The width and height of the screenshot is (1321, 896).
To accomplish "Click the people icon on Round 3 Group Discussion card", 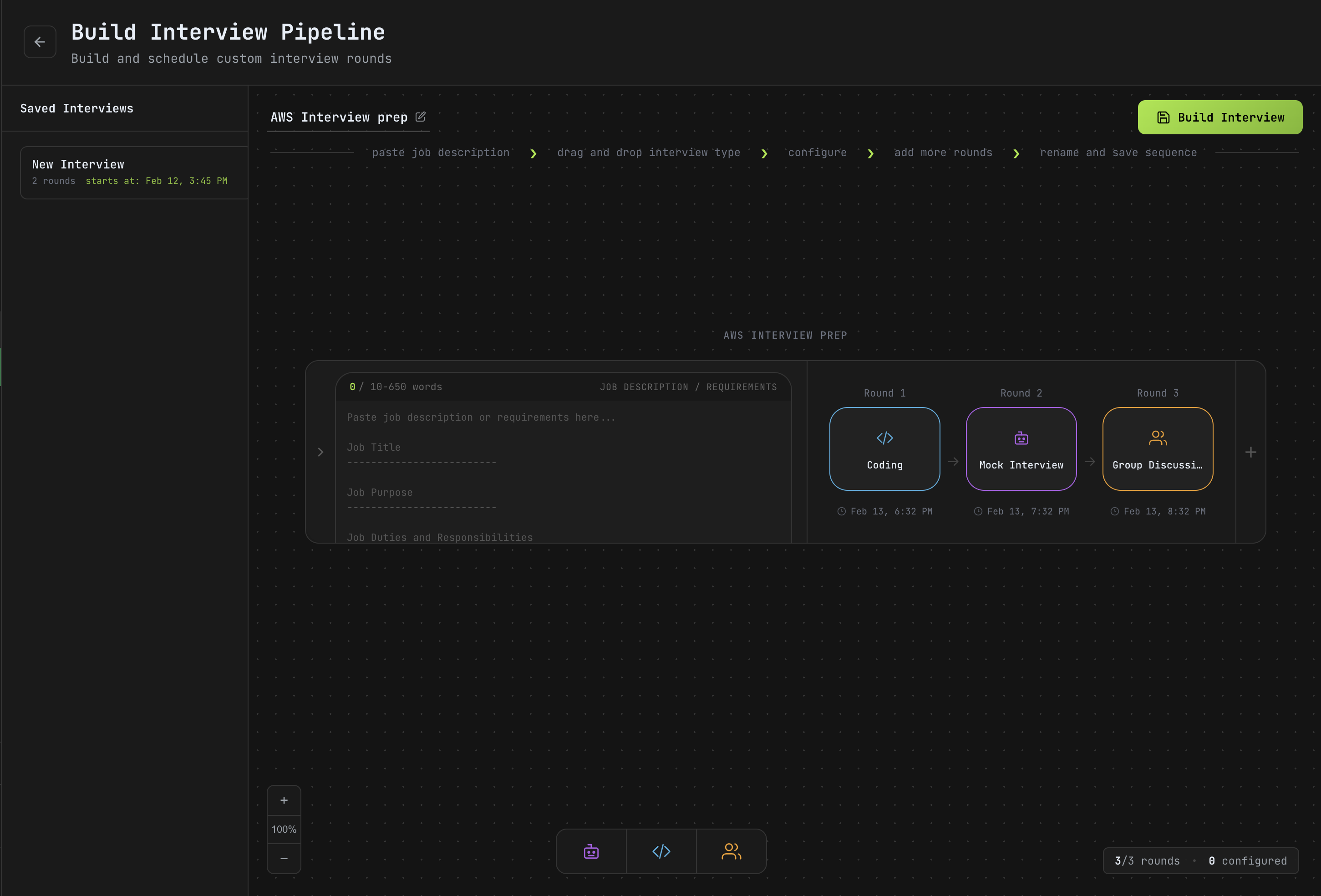I will [1157, 438].
